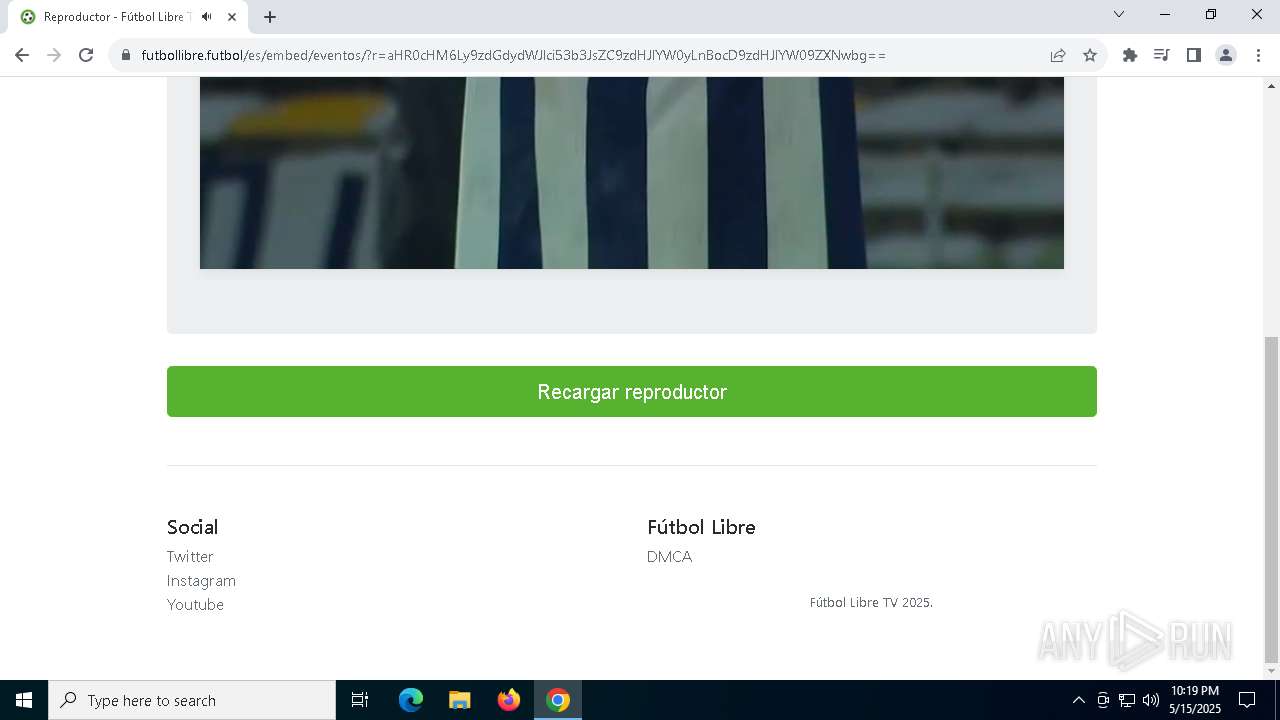Open the Instagram link
The width and height of the screenshot is (1280, 720).
pos(201,580)
